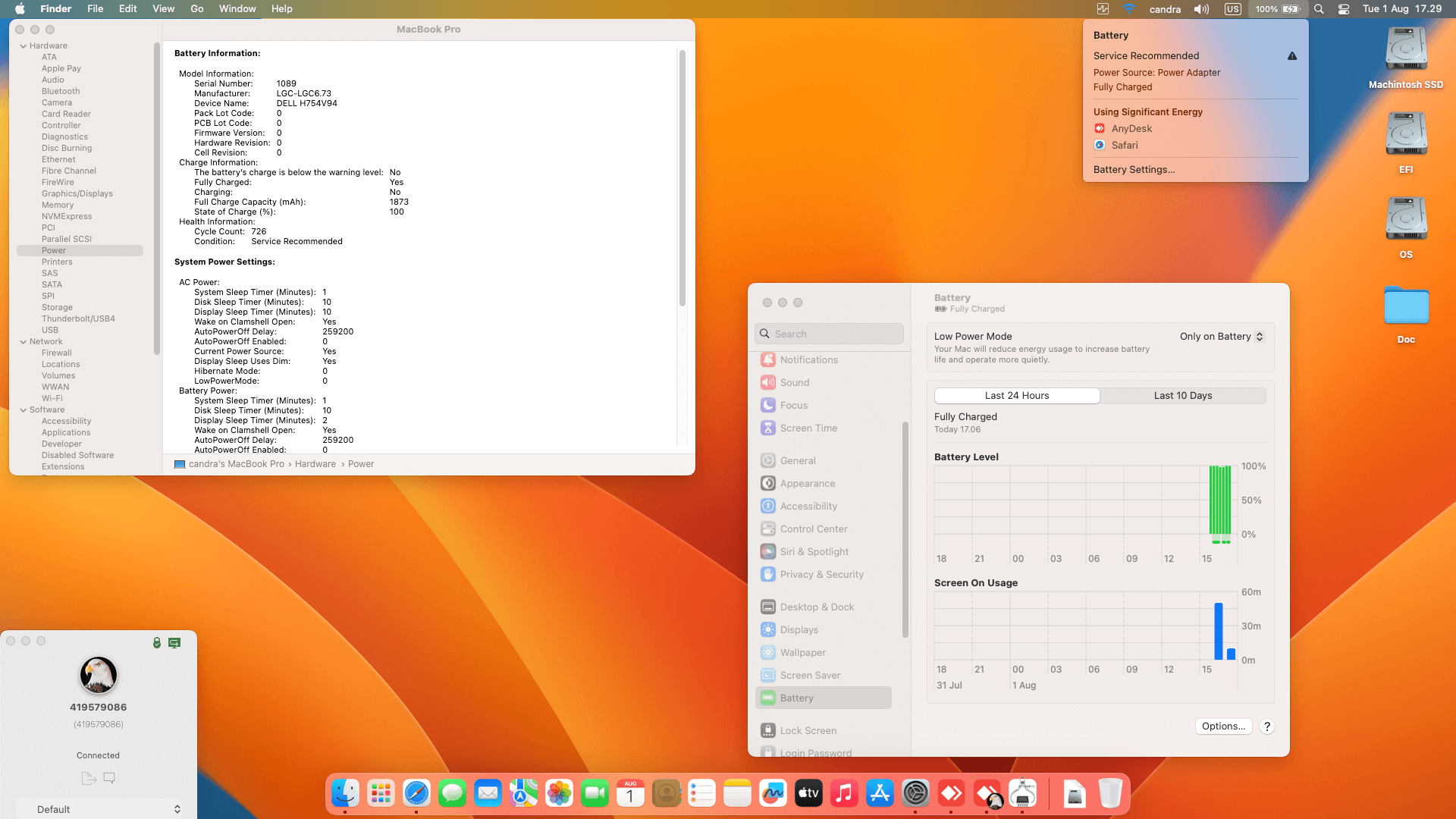Open Apple TV in the Dock
Viewport: 1456px width, 819px height.
click(x=808, y=794)
